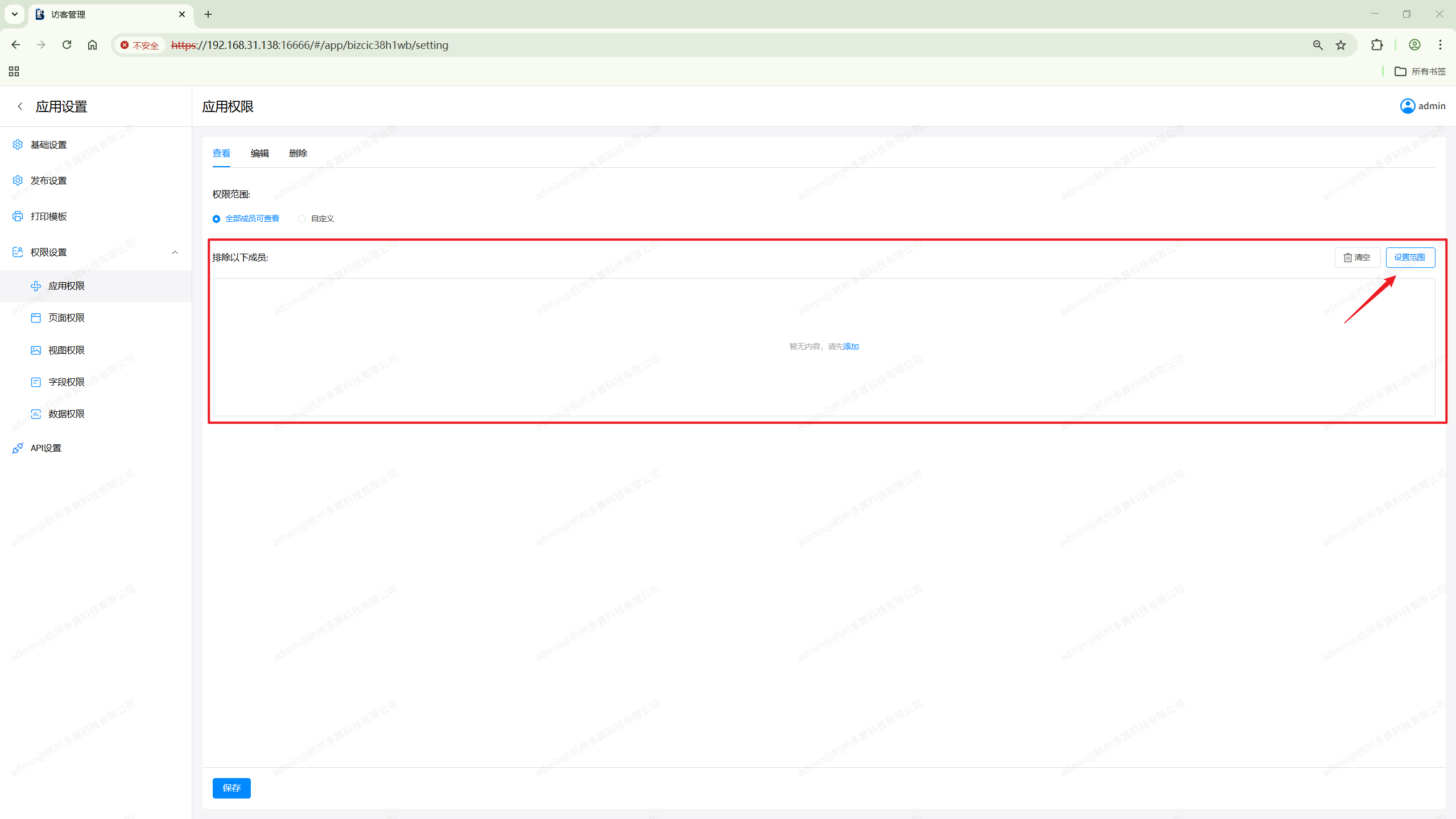Switch to the 编辑 tab
1456x819 pixels.
[x=259, y=154]
